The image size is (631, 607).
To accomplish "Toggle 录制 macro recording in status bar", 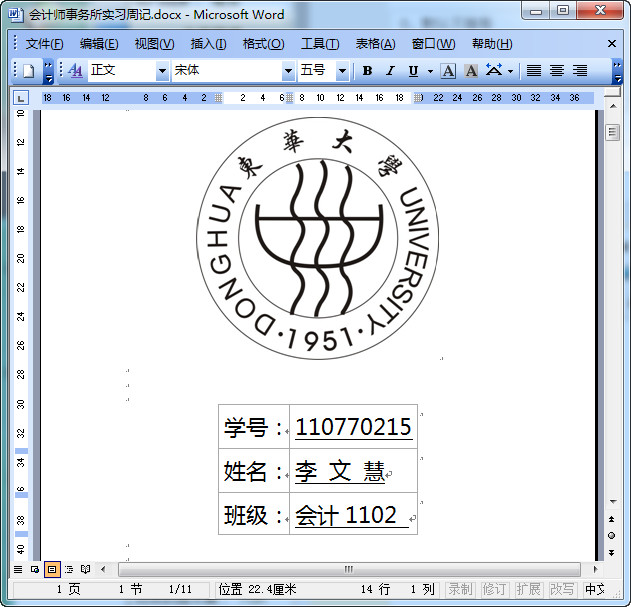I will click(460, 589).
